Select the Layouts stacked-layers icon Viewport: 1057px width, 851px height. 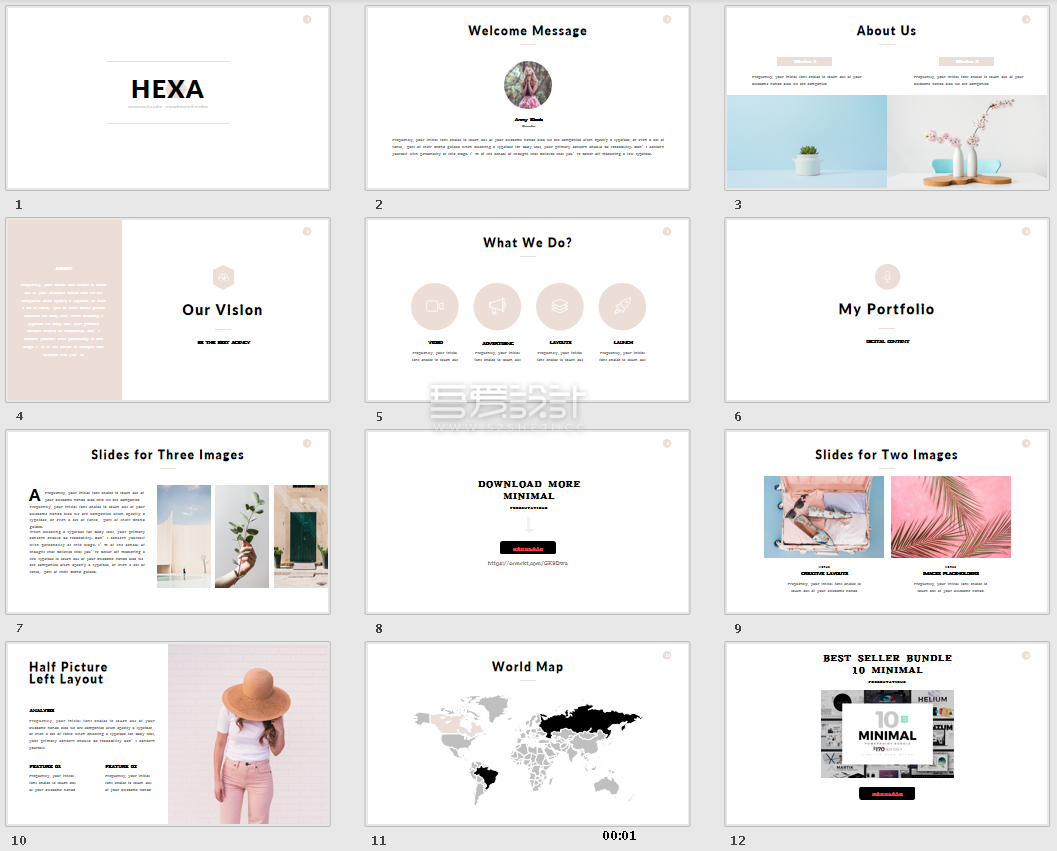tap(560, 306)
